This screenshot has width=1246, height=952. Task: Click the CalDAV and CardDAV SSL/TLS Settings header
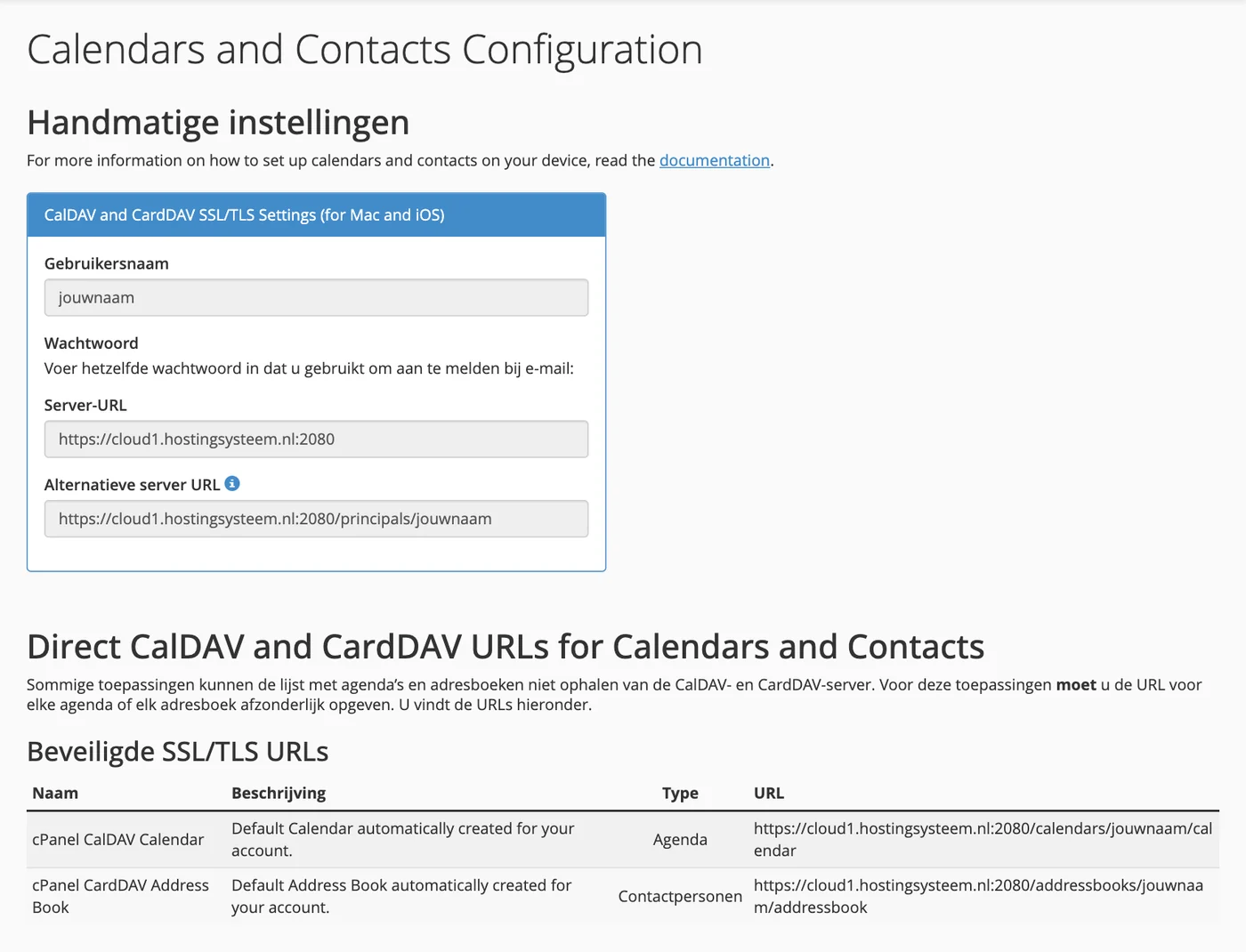316,214
